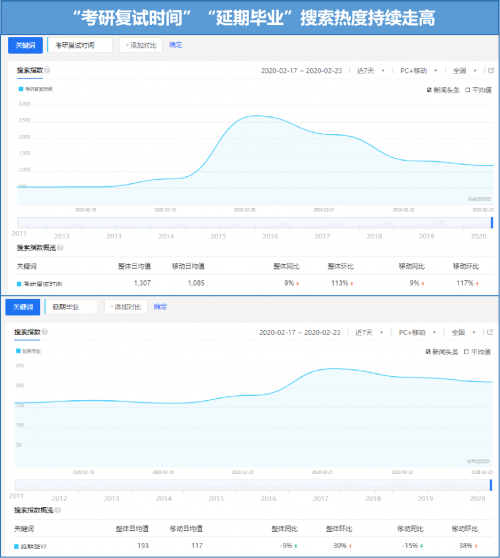
Task: Click 2016 on 考研复试时间 timeline axis
Action: 270,236
